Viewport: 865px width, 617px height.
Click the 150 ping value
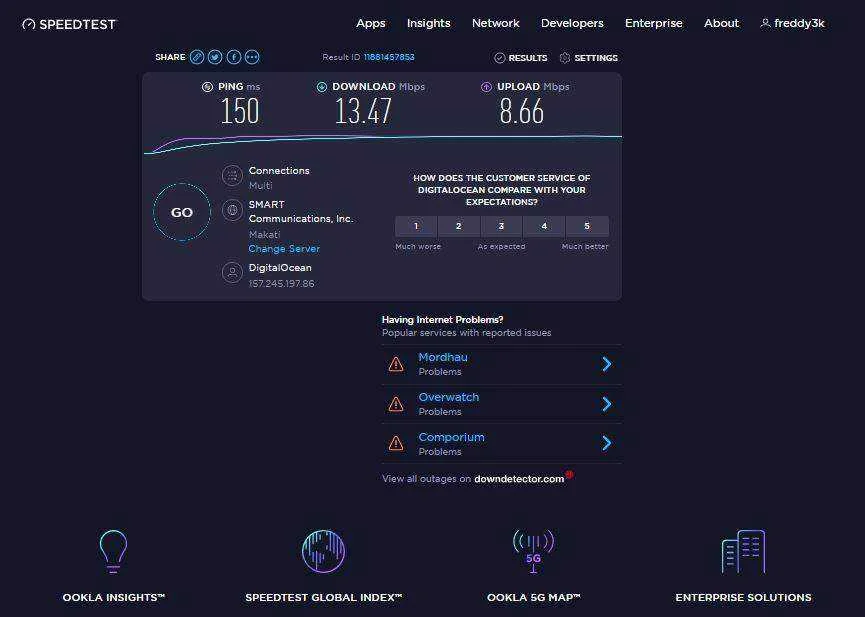click(240, 111)
